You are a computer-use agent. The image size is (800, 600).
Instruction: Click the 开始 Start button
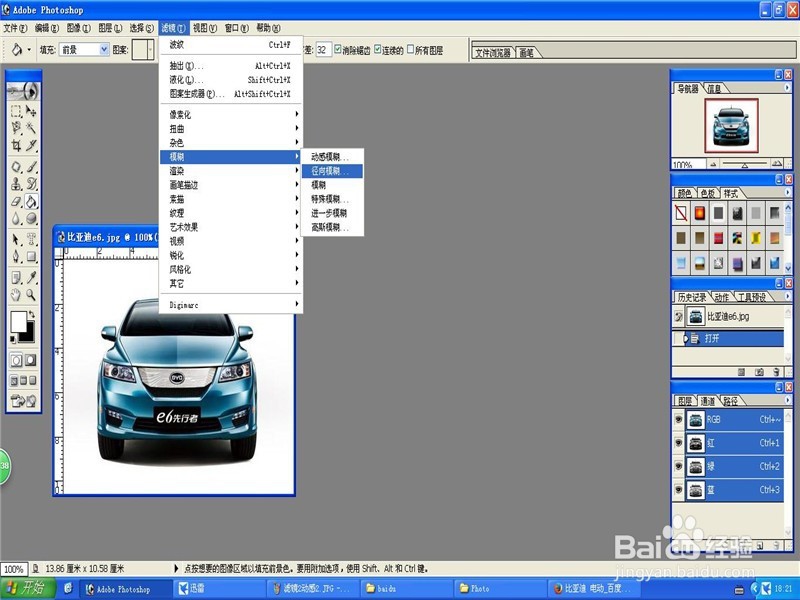click(28, 588)
